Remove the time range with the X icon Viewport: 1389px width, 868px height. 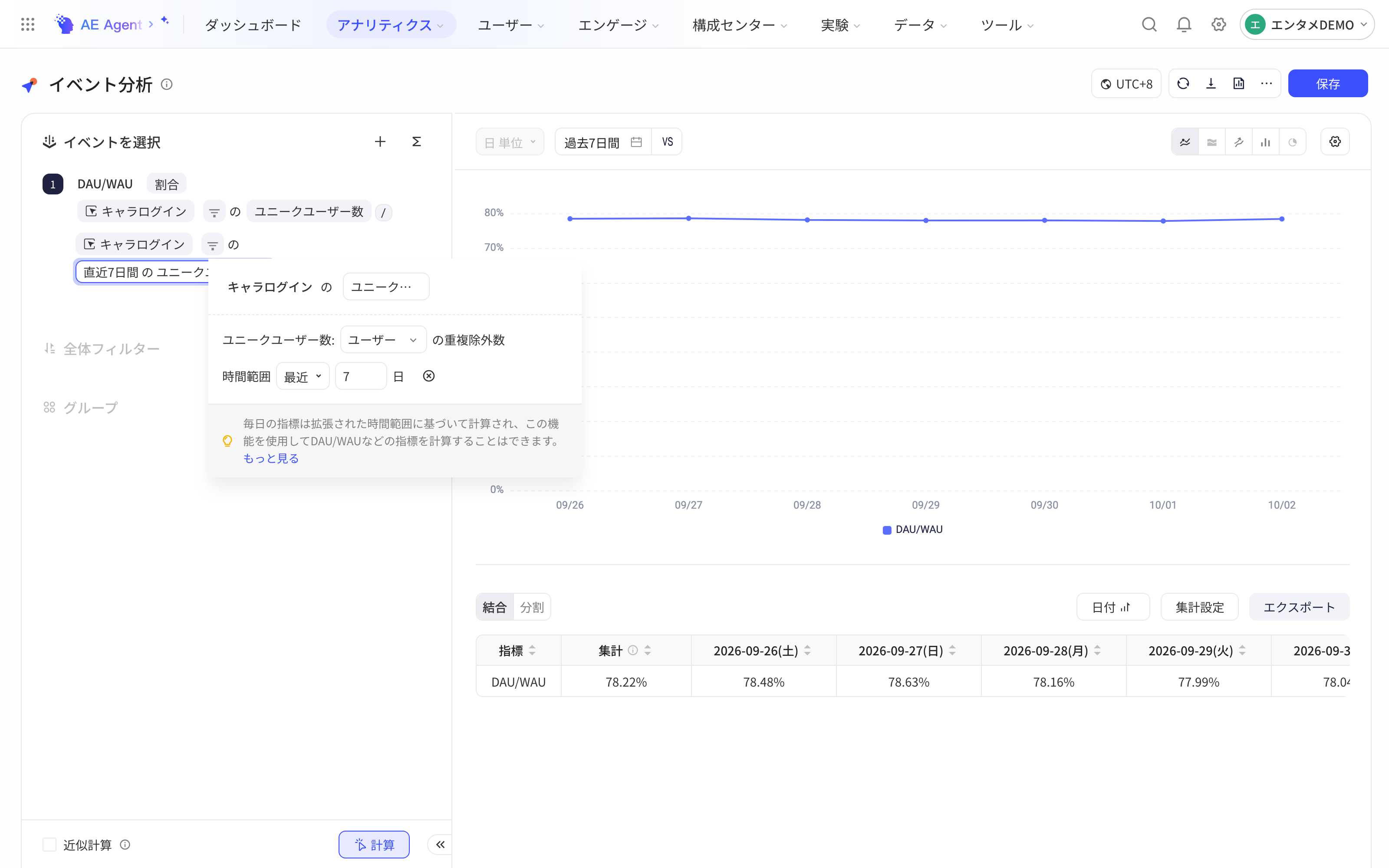pos(429,376)
